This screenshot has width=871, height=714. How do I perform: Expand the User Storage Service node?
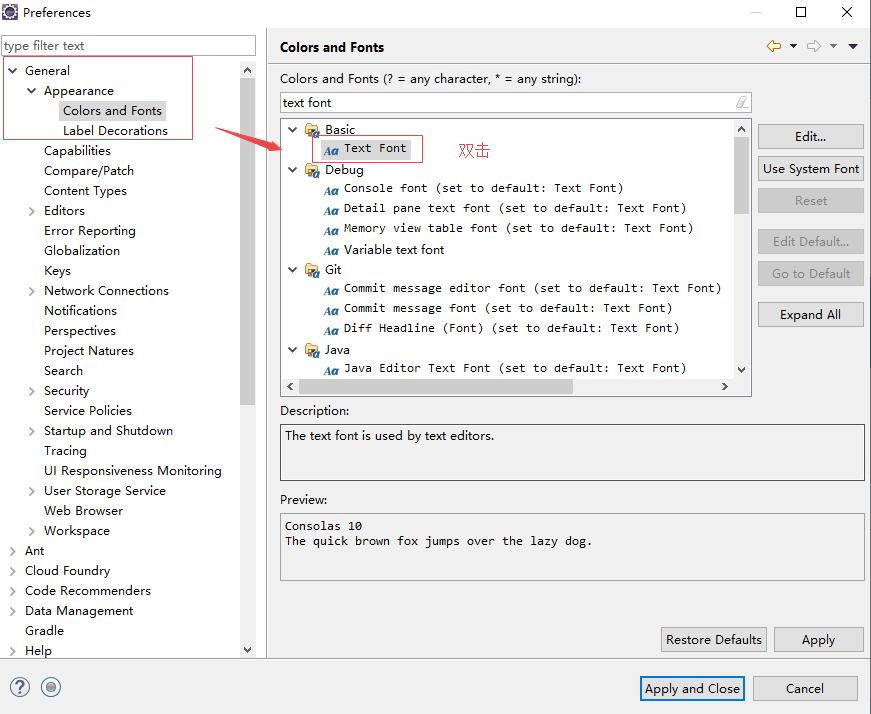click(x=32, y=491)
